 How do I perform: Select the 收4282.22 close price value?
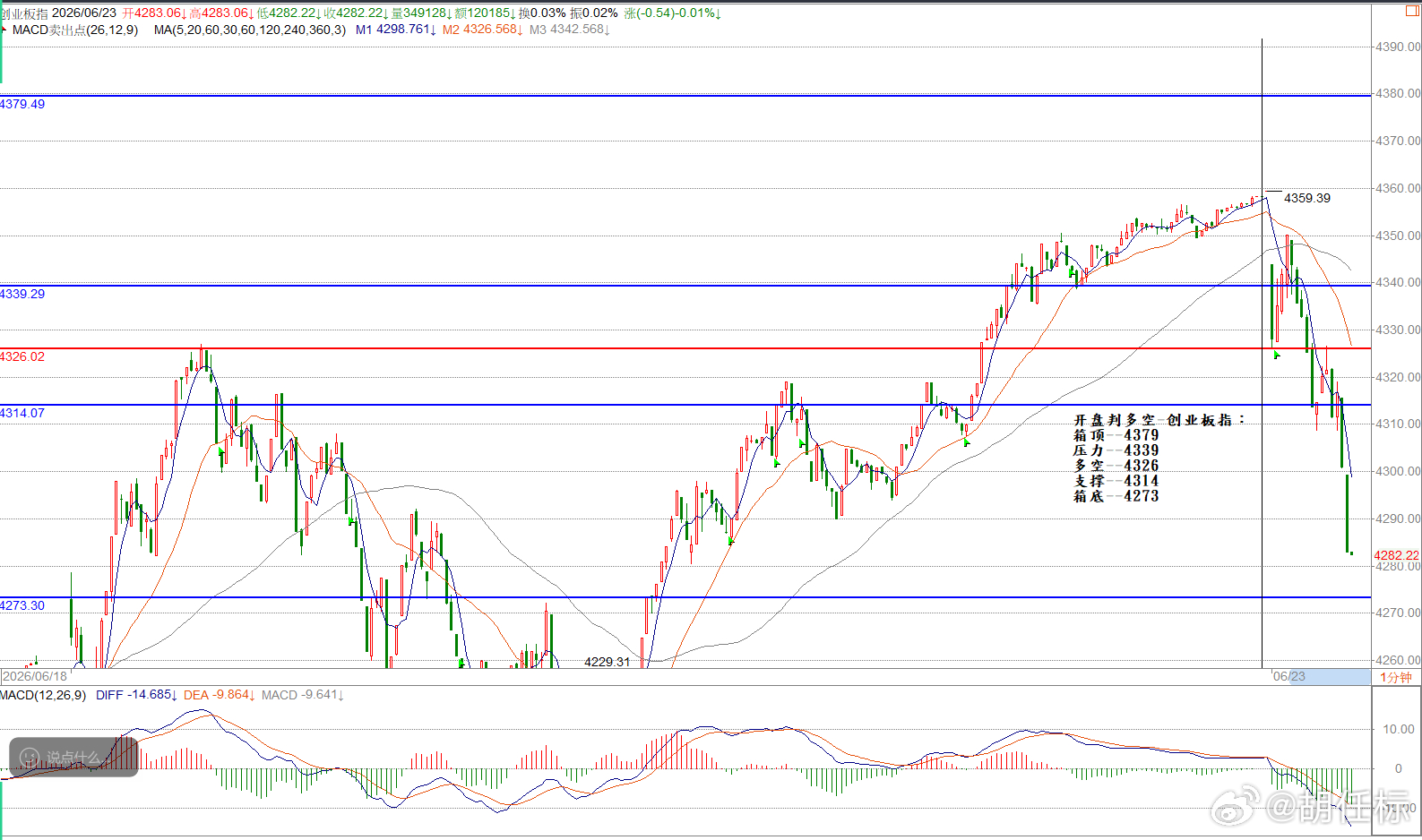pyautogui.click(x=356, y=13)
